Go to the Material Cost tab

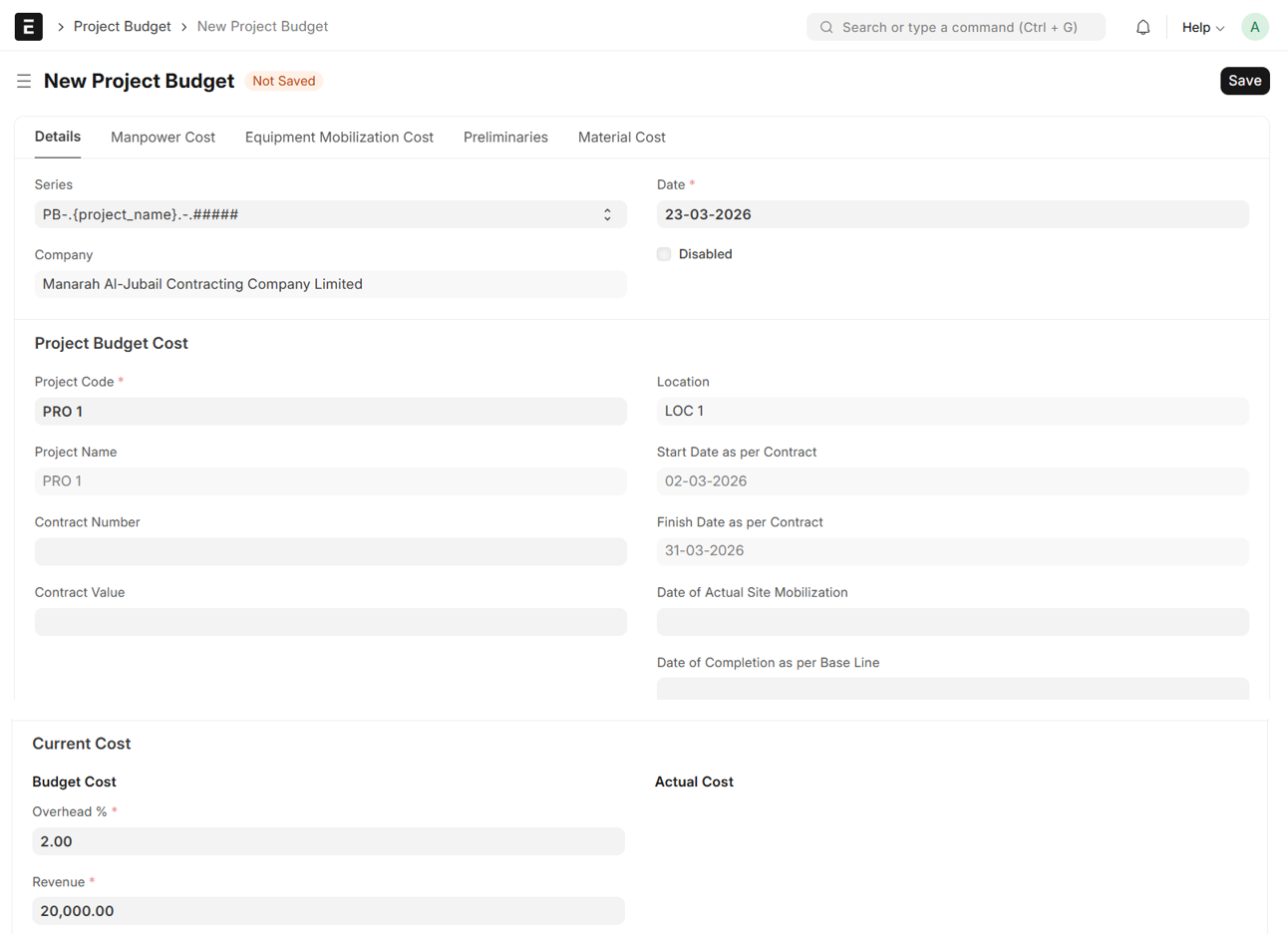click(x=621, y=138)
